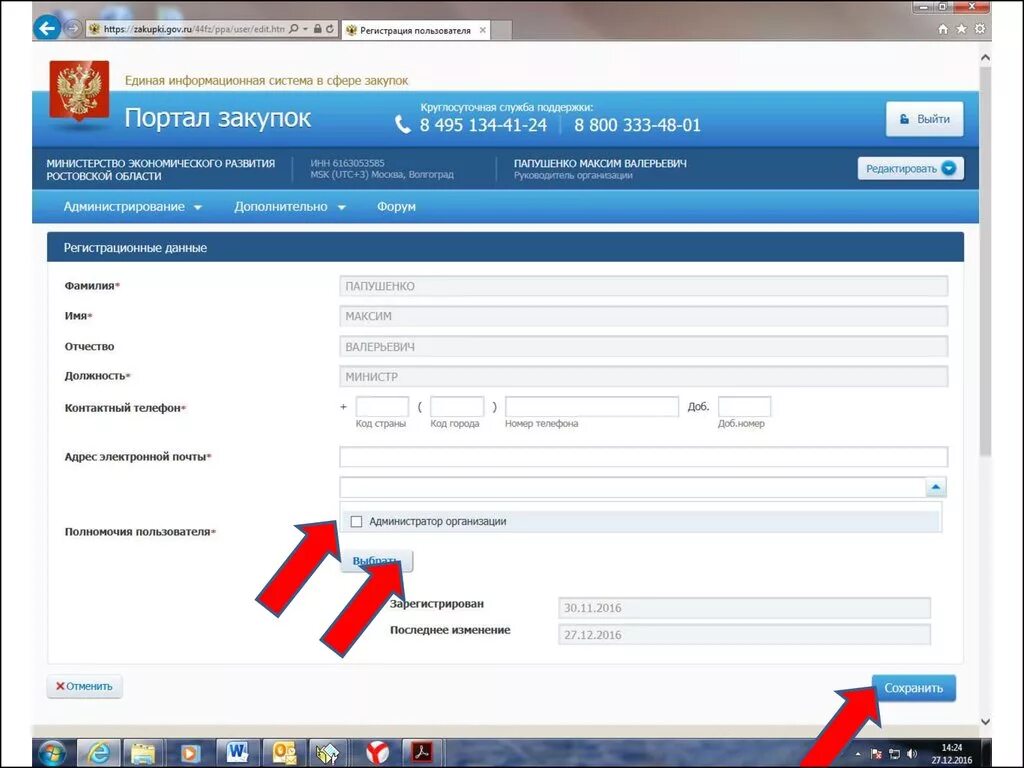Screen dimensions: 1024x768
Task: Close the 'Регистрация пользователя' tab
Action: [483, 30]
